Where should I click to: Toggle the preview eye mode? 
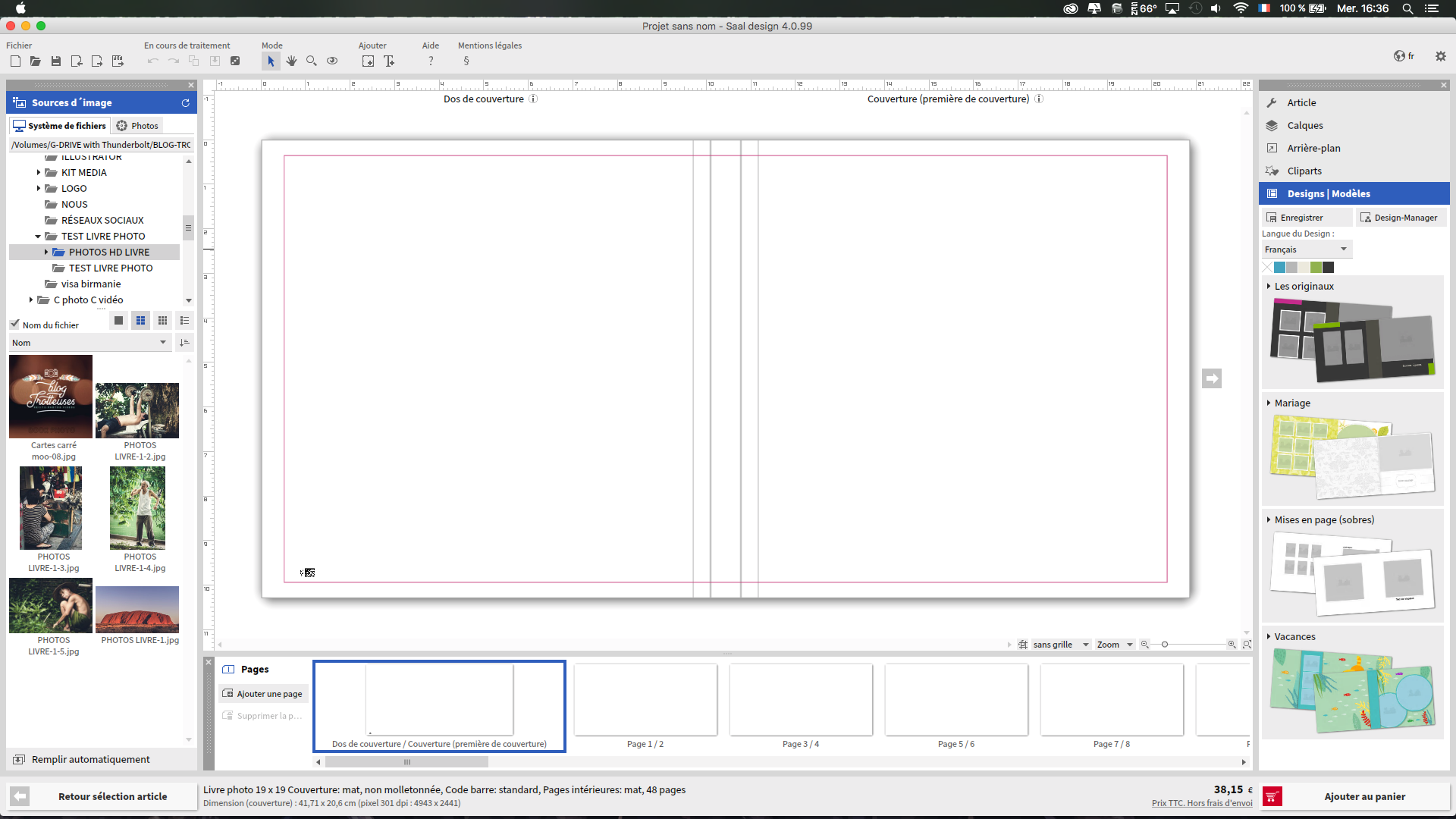[x=332, y=61]
